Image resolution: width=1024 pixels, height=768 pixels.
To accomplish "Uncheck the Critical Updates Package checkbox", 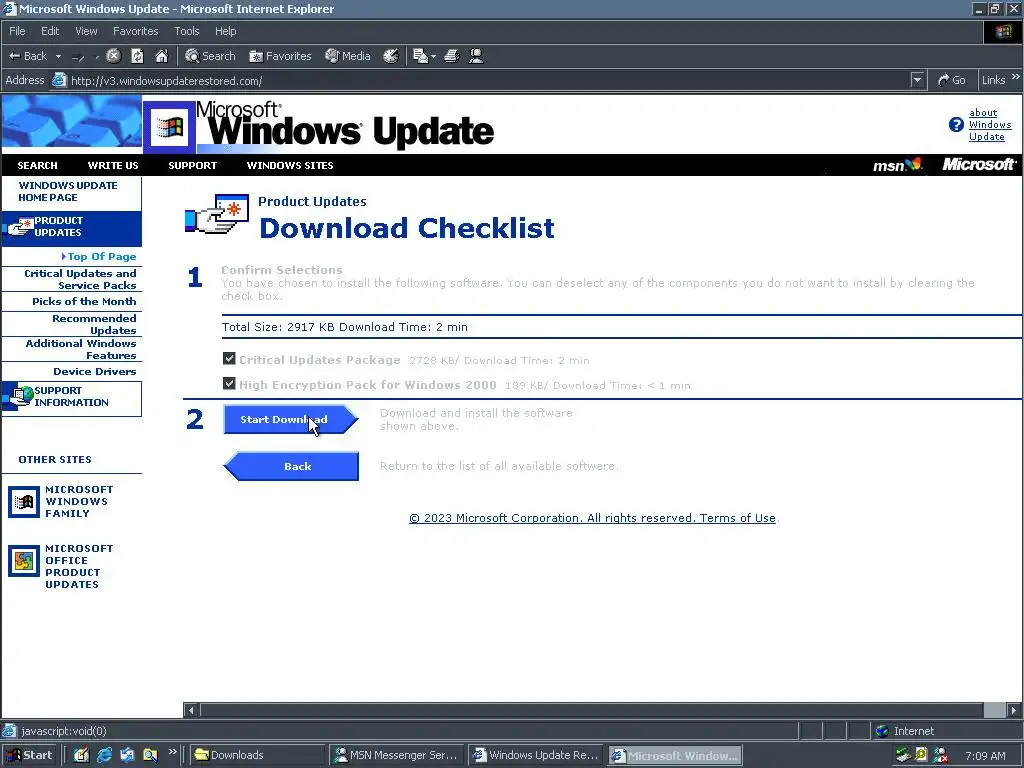I will [x=229, y=359].
